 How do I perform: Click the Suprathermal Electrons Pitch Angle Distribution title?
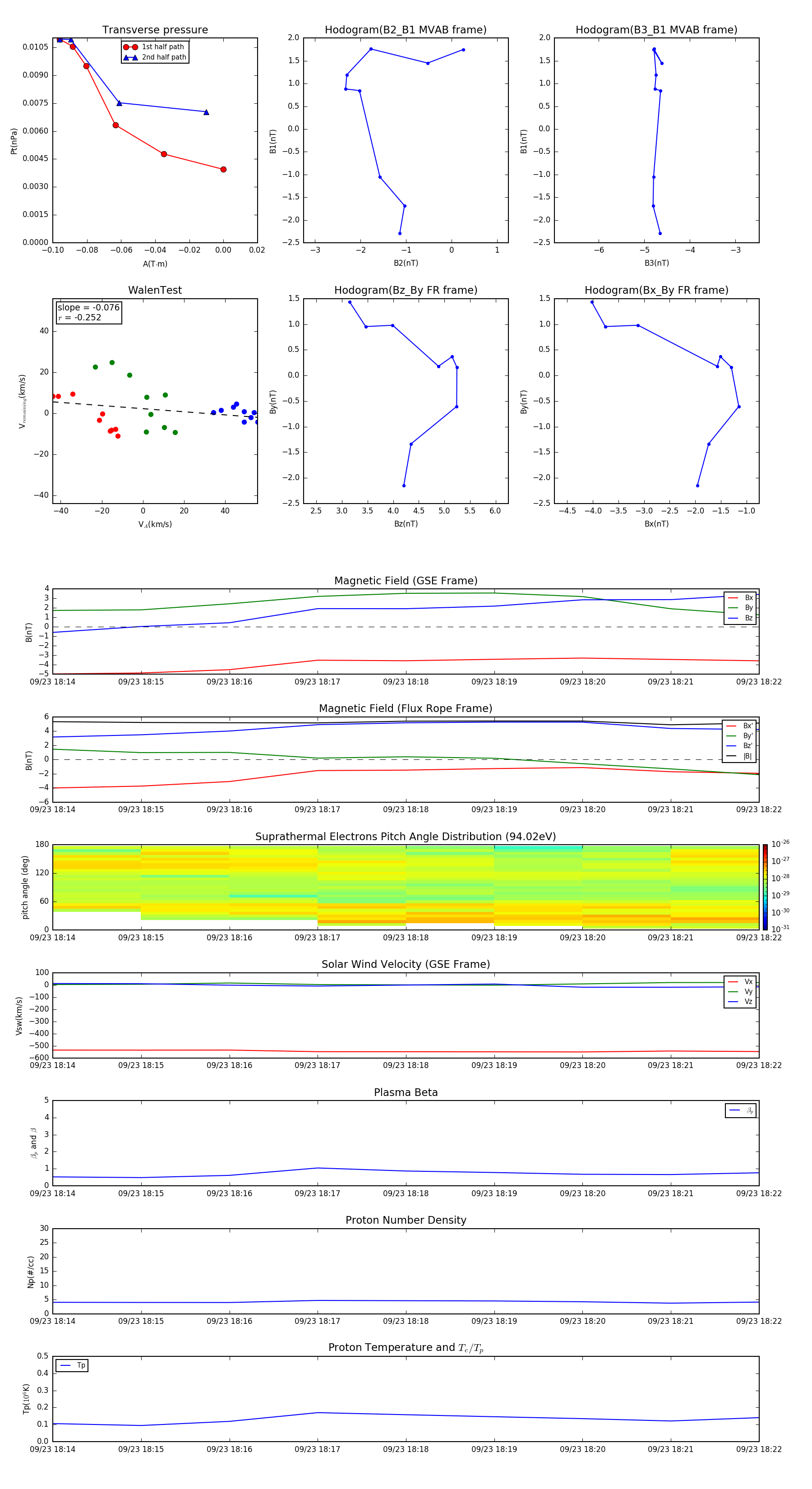(406, 837)
